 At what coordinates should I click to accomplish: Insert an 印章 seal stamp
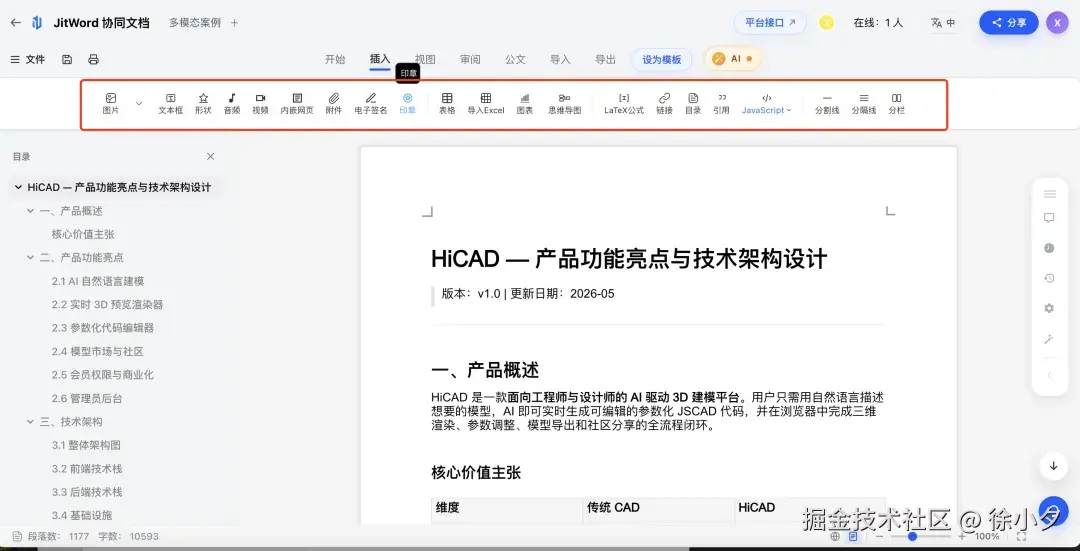coord(408,103)
